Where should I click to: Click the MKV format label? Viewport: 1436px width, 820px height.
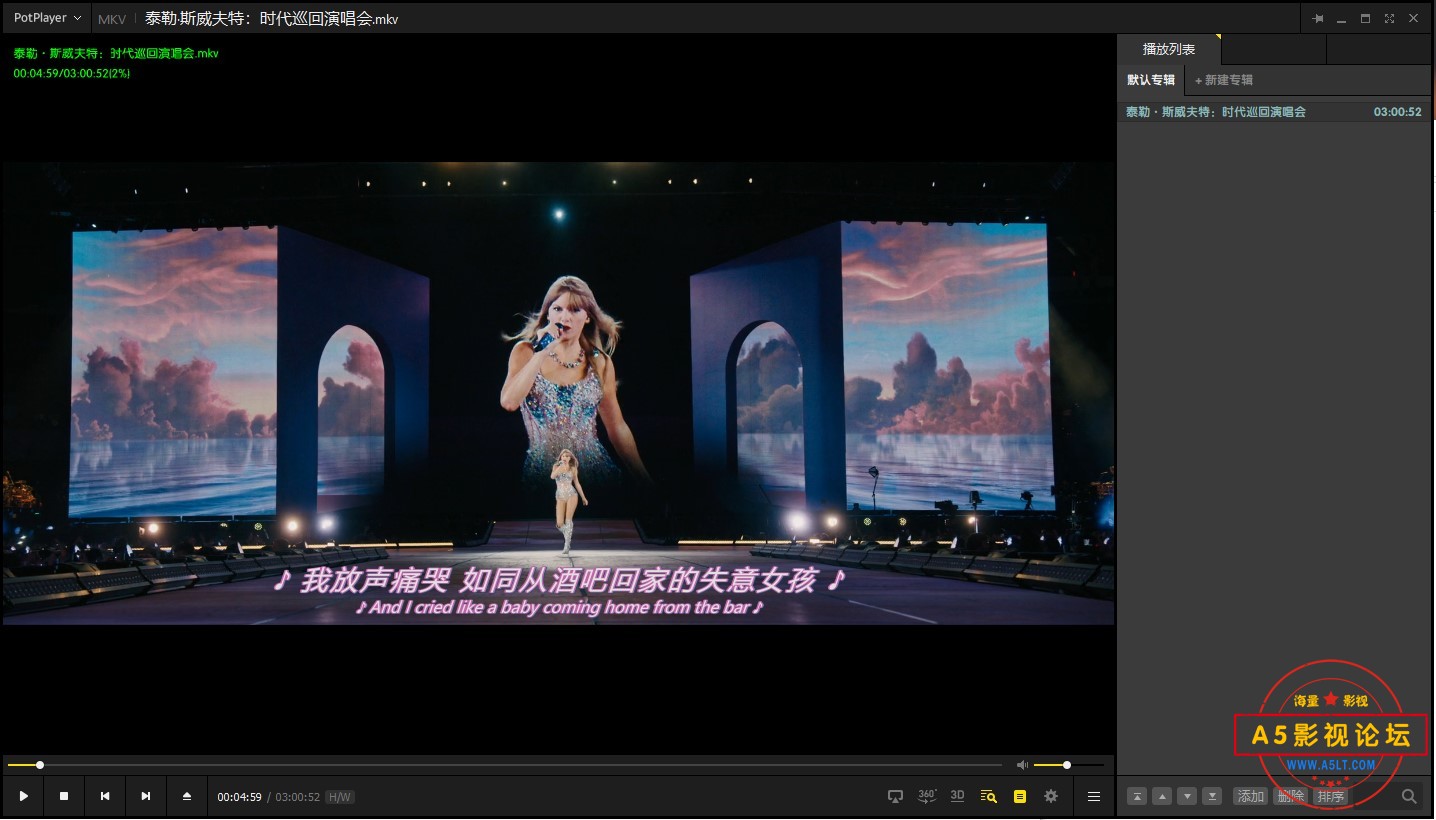coord(112,19)
